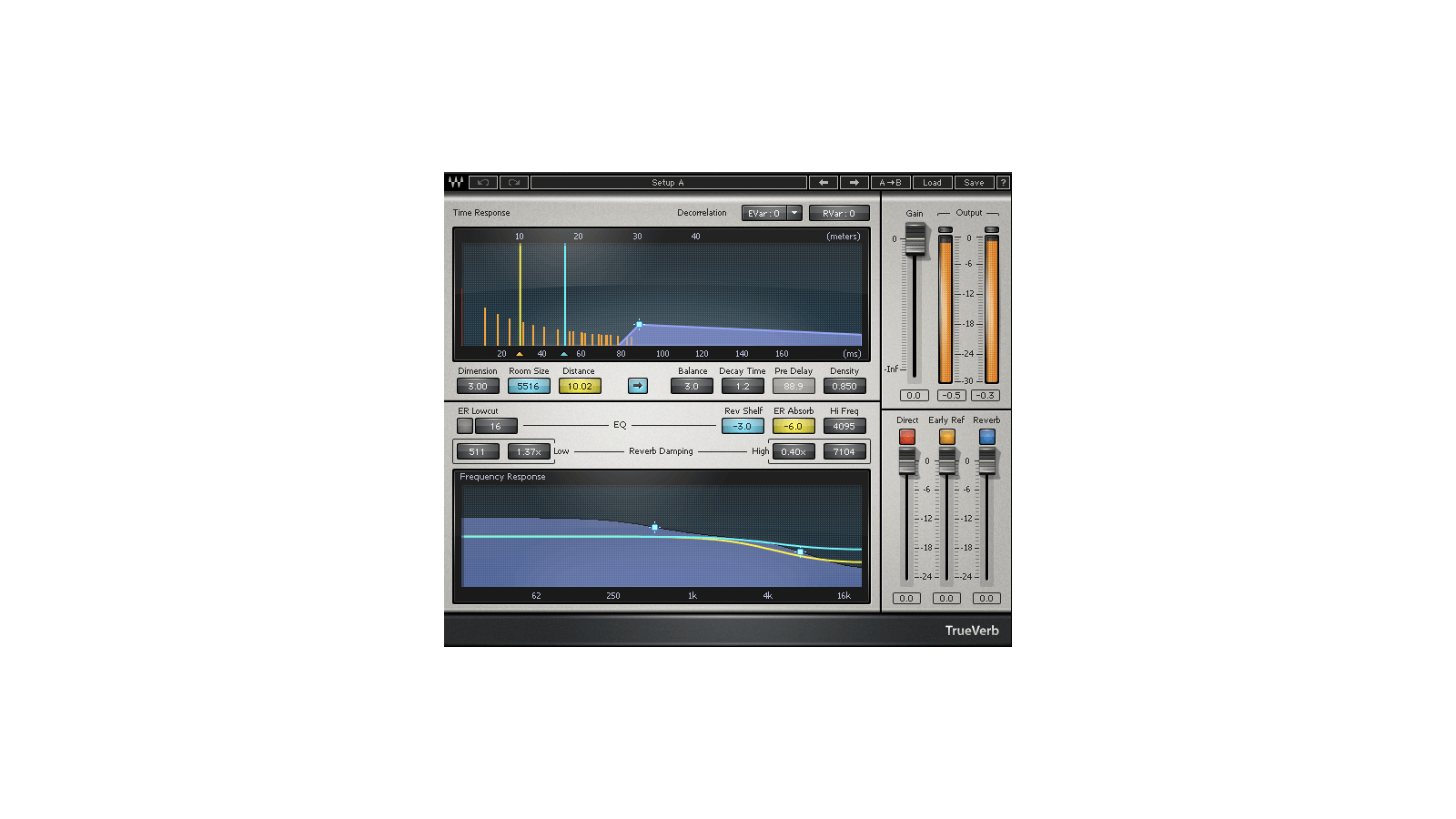
Task: Click the right output peak value -0.3
Action: [x=986, y=395]
